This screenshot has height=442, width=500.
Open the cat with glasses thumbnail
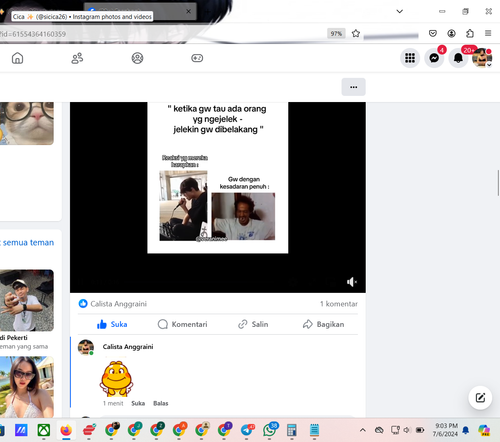[x=27, y=123]
